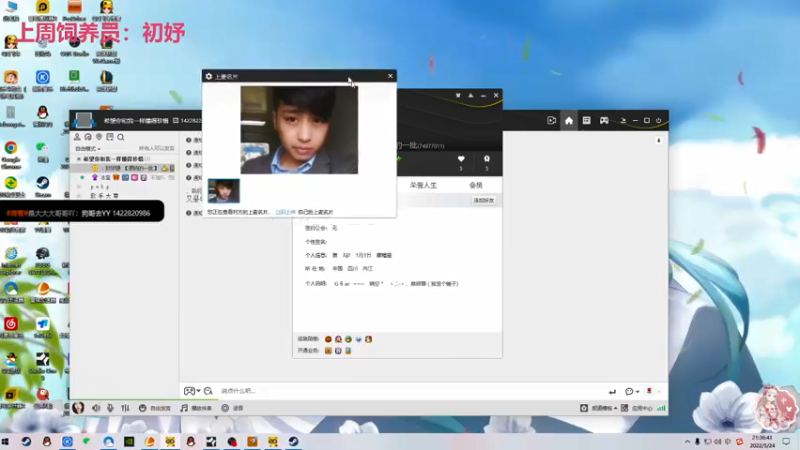Toggle the microphone mute button
800x450 pixels.
110,408
